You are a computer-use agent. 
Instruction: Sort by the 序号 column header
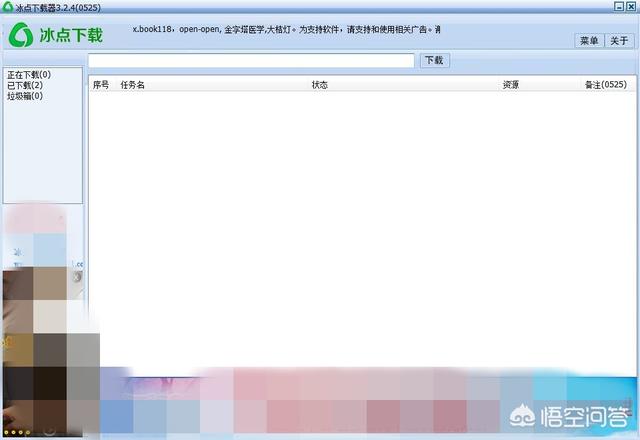(x=101, y=85)
